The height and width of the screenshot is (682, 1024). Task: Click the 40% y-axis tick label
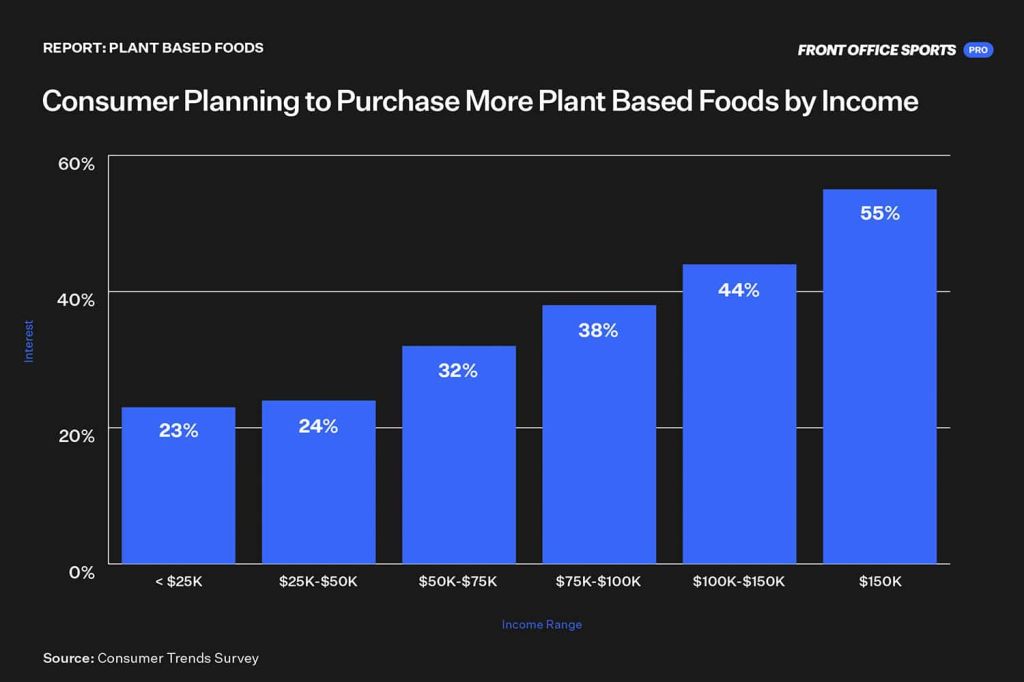coord(76,300)
